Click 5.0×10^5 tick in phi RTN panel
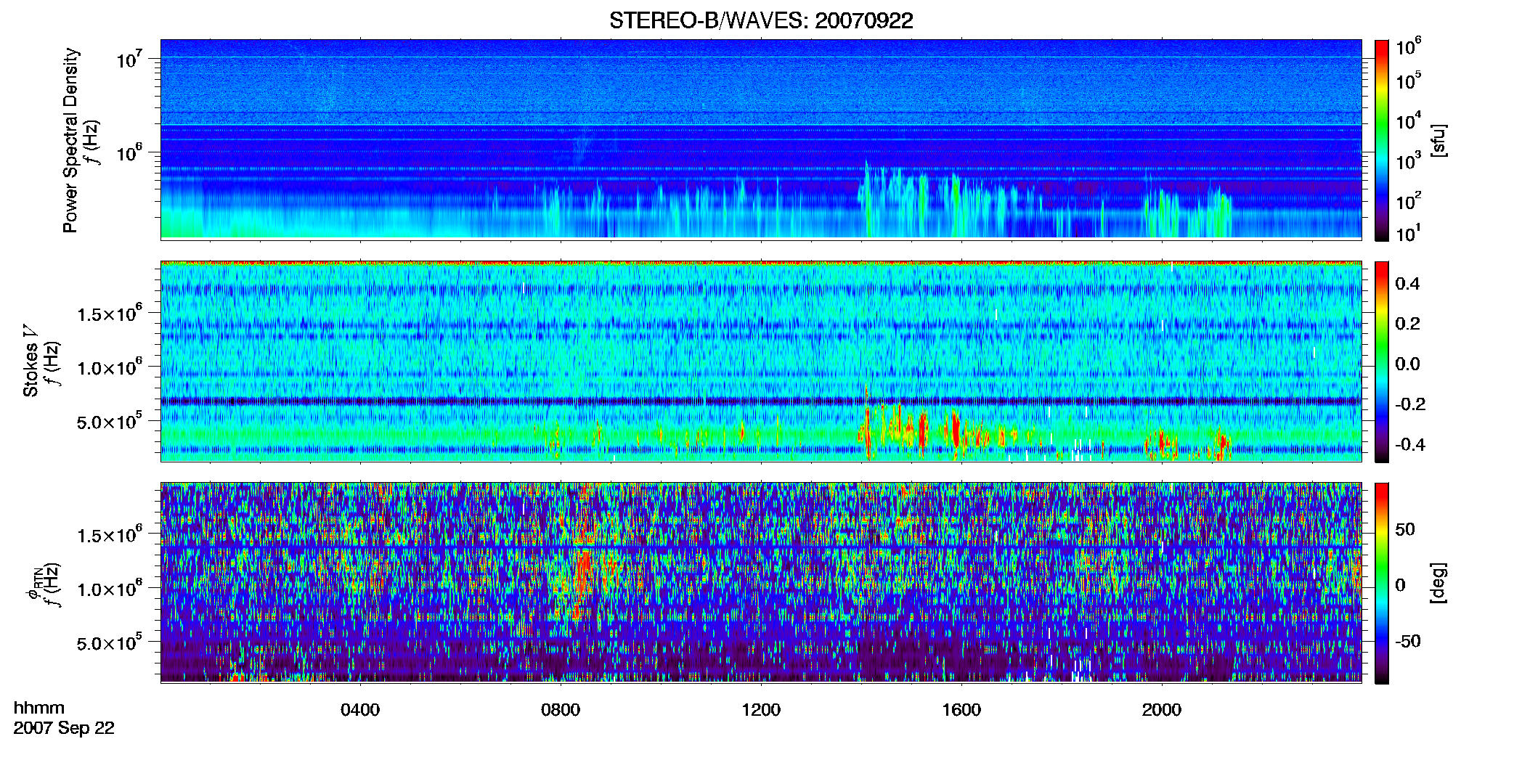 (x=109, y=642)
